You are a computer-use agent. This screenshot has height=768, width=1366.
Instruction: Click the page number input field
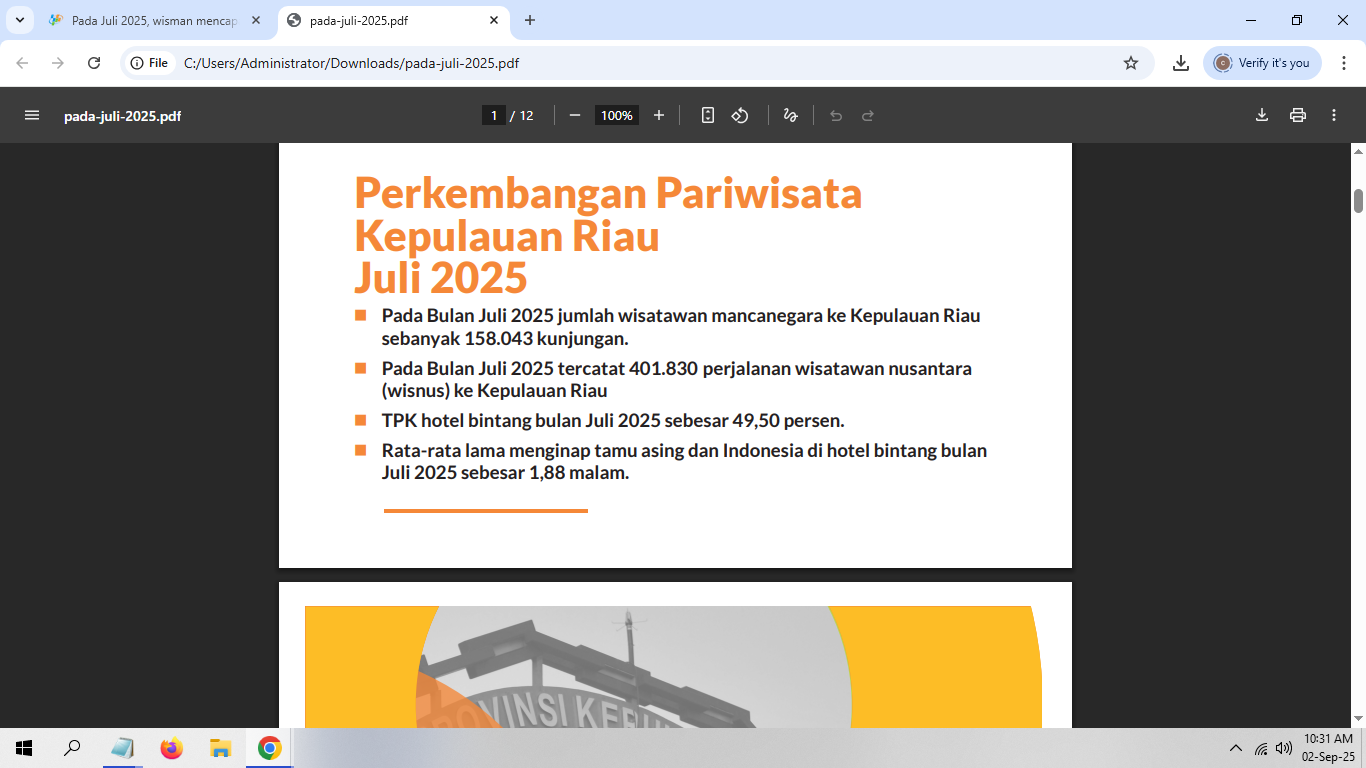(x=493, y=115)
